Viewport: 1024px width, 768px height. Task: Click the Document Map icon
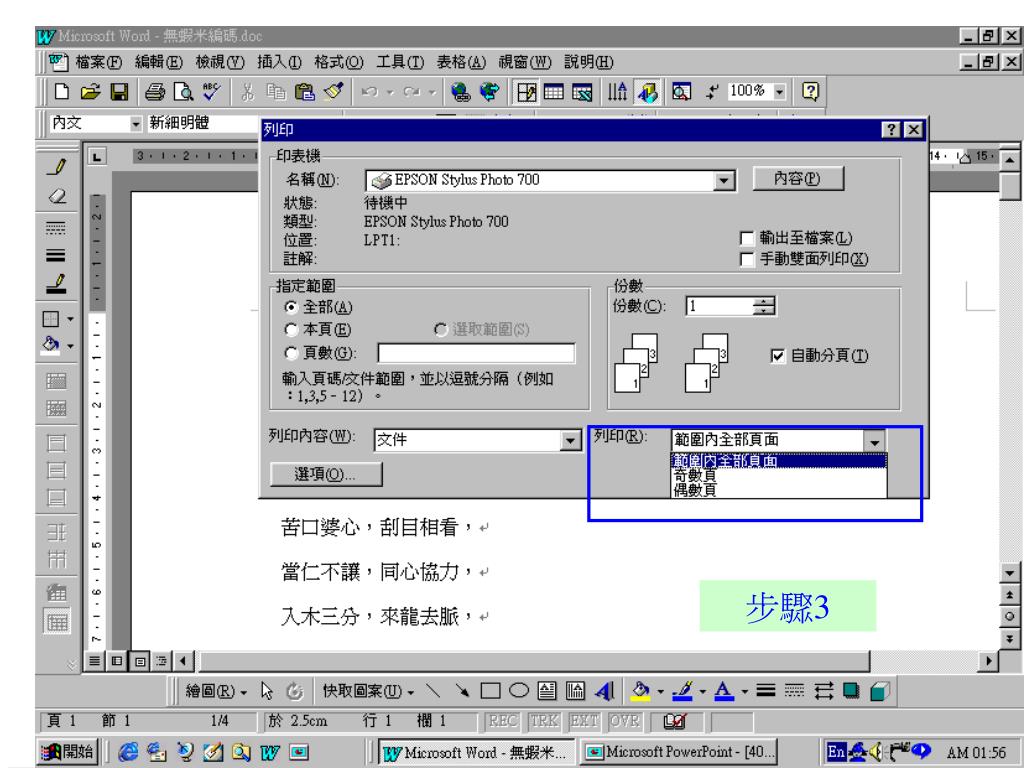tap(681, 92)
